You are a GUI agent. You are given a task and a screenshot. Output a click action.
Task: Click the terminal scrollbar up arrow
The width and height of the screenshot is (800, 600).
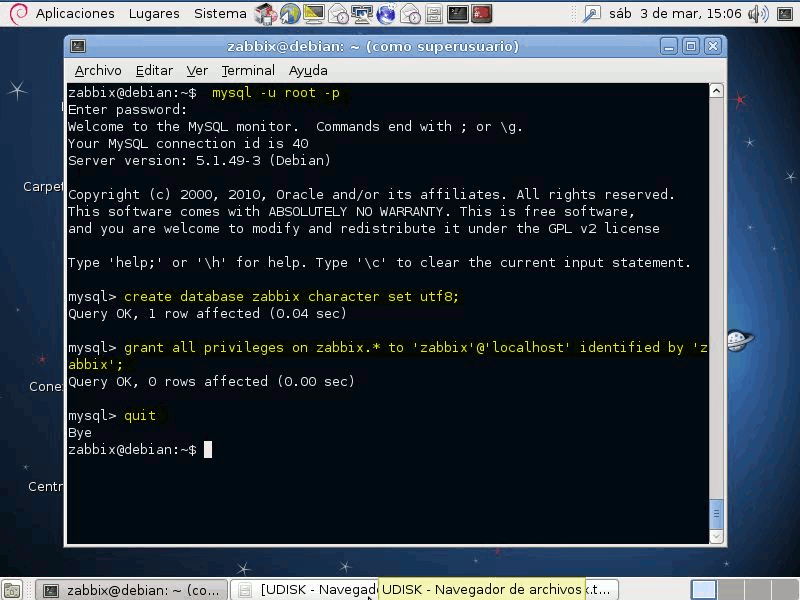[716, 91]
